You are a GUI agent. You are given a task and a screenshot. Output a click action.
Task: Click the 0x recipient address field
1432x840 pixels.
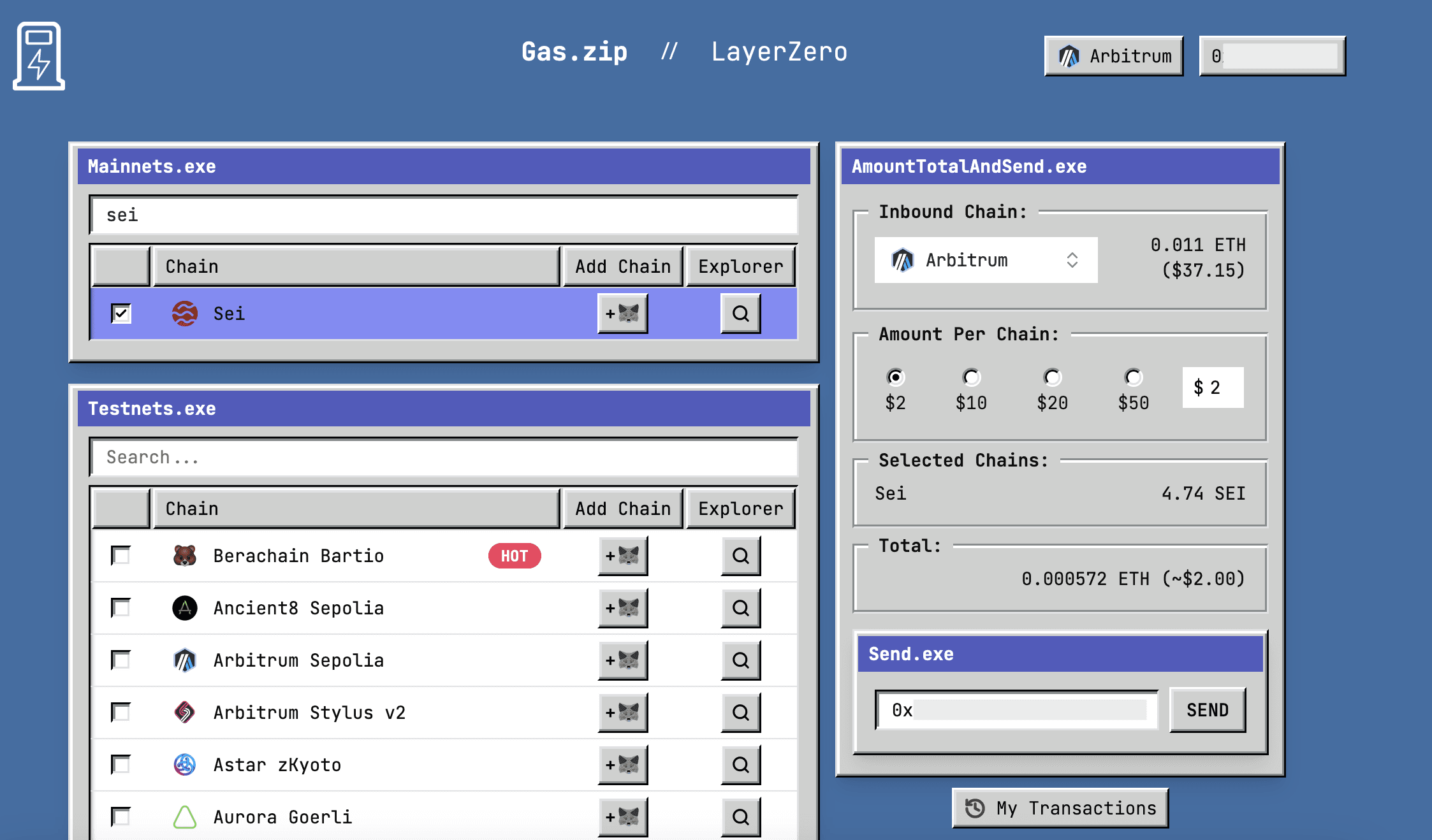(x=1018, y=710)
